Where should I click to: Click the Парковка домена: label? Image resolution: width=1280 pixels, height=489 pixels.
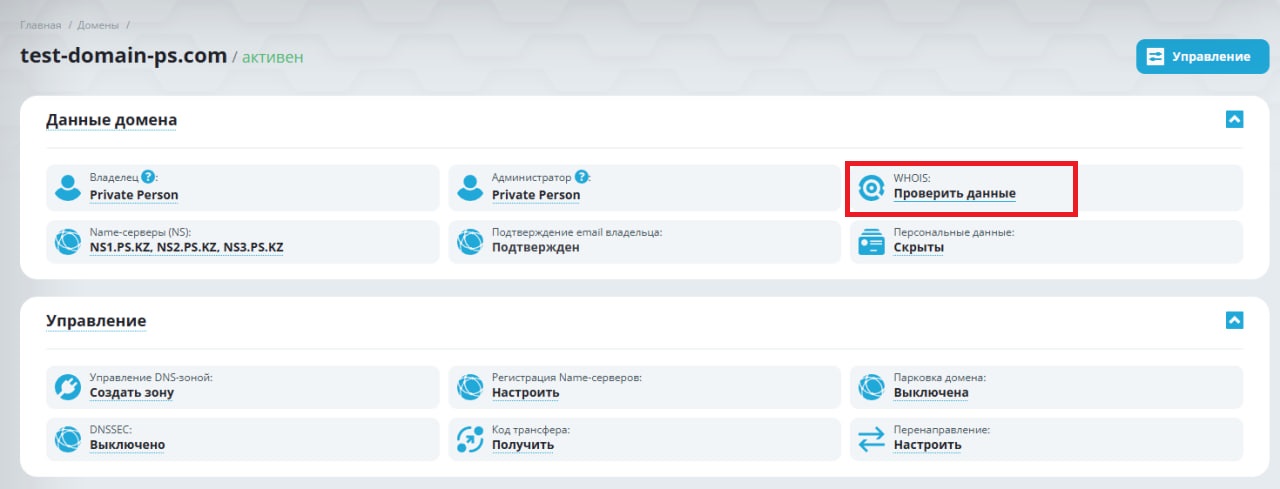[x=940, y=378]
